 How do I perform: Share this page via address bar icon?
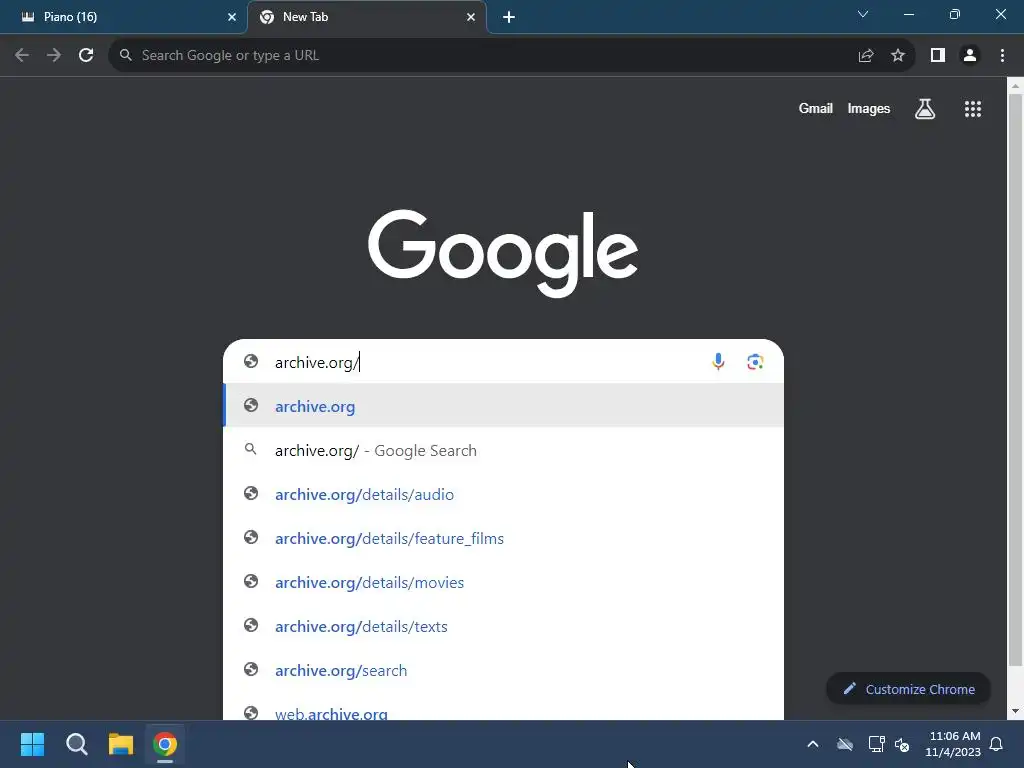click(x=866, y=56)
